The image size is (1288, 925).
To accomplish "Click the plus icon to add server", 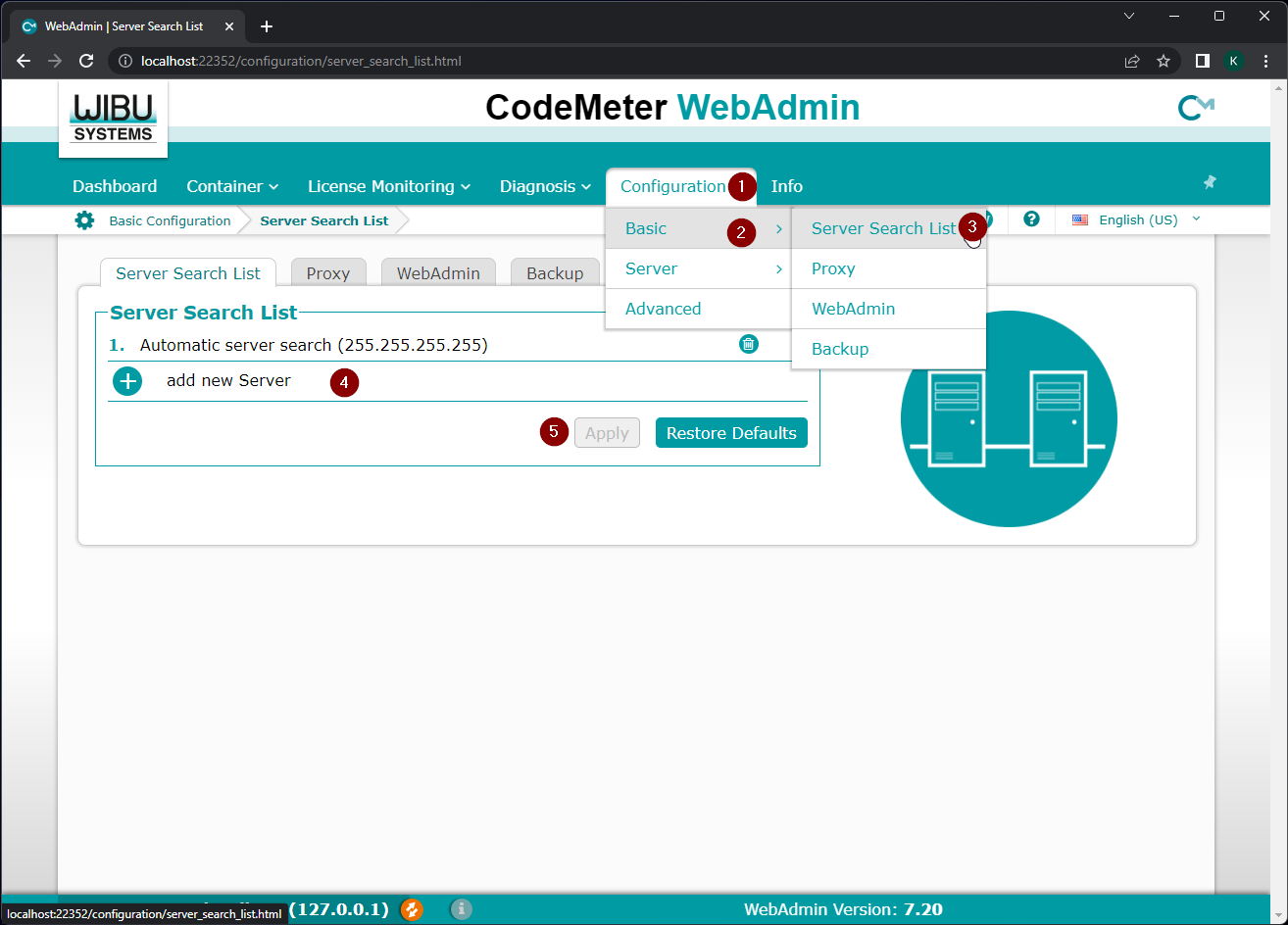I will coord(127,381).
